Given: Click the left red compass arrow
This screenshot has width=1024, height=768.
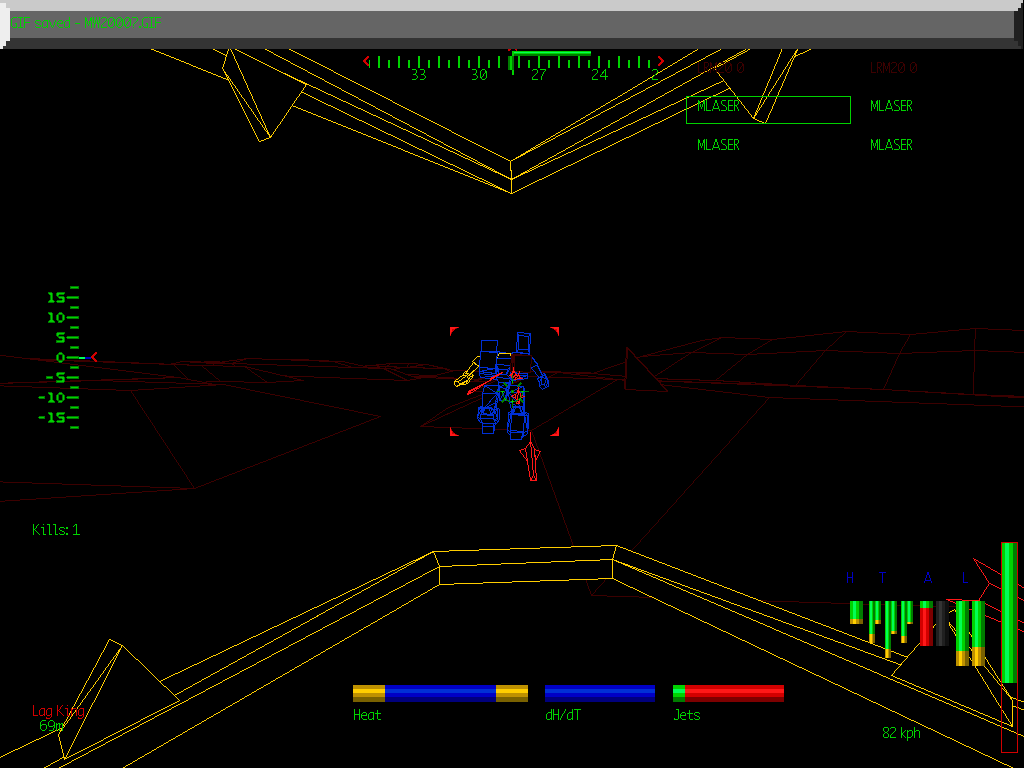Looking at the screenshot, I should [368, 60].
